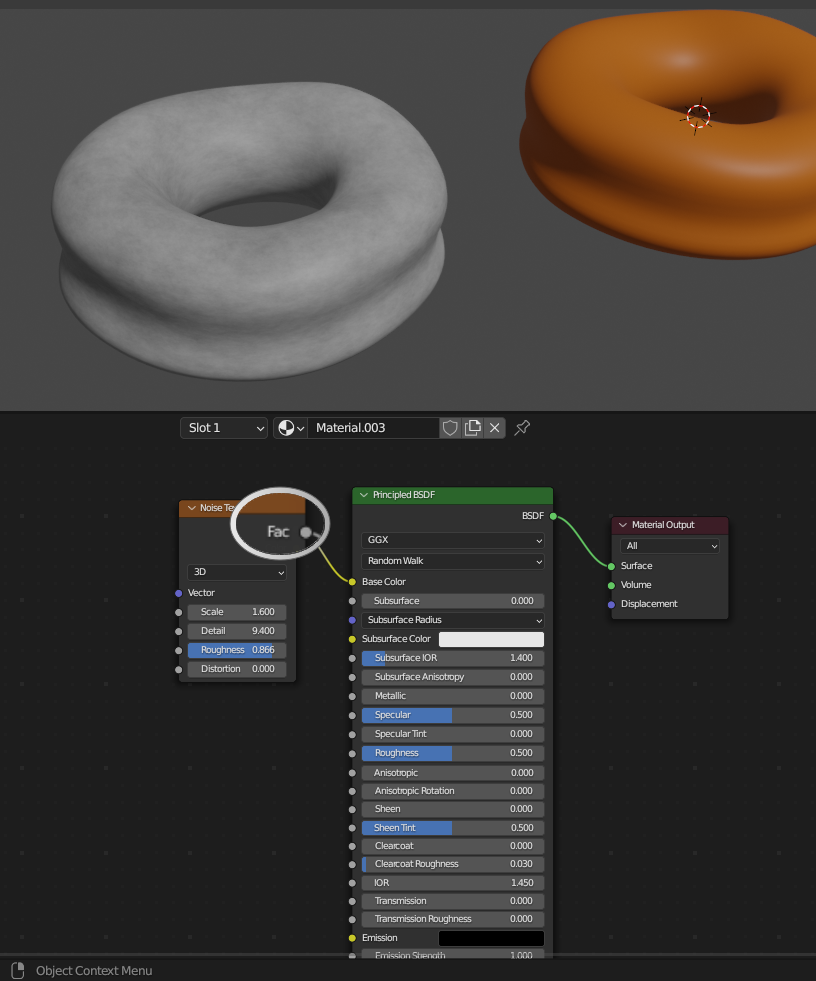
Task: Click the Transmission Roughness field
Action: point(452,919)
